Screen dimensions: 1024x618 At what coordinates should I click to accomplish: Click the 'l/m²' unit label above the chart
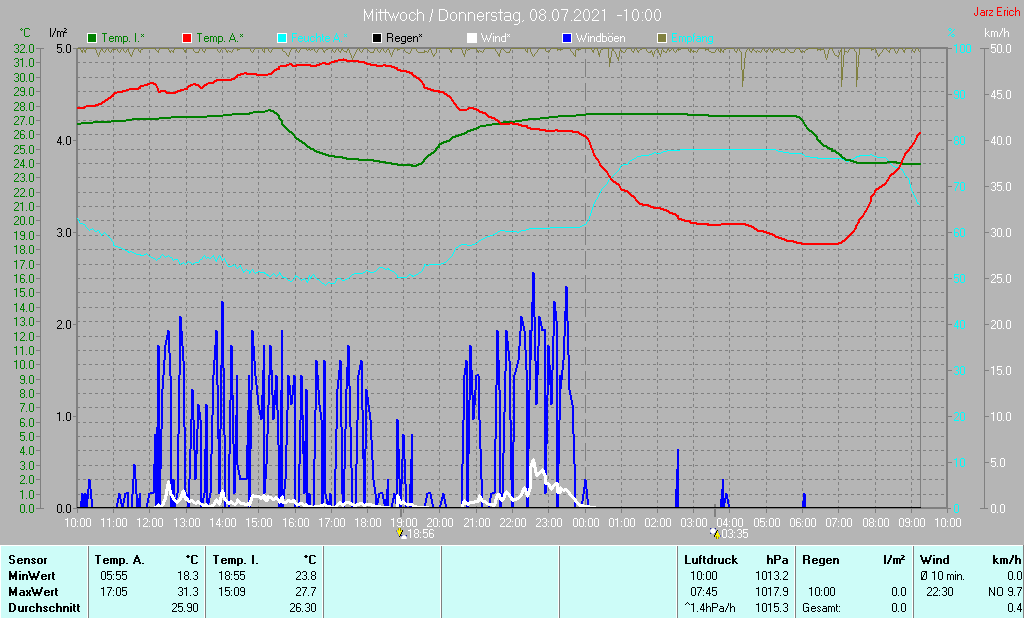click(58, 33)
